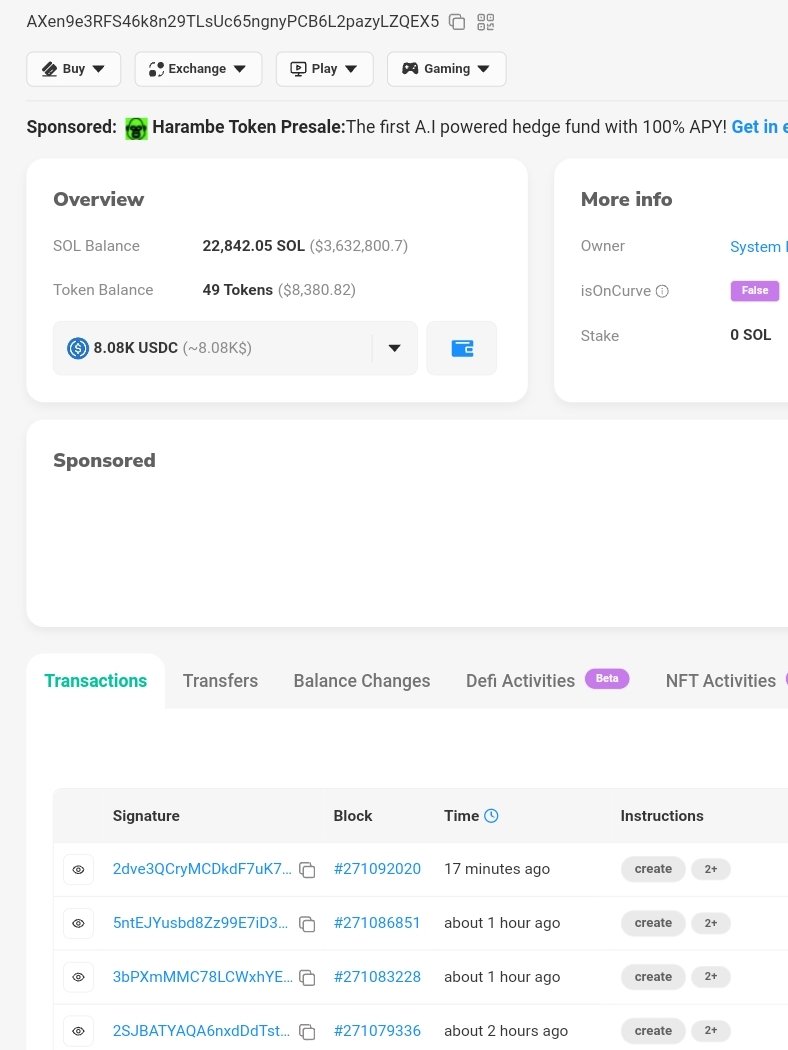This screenshot has height=1050, width=788.
Task: Click the blue wallet icon button
Action: click(x=462, y=348)
